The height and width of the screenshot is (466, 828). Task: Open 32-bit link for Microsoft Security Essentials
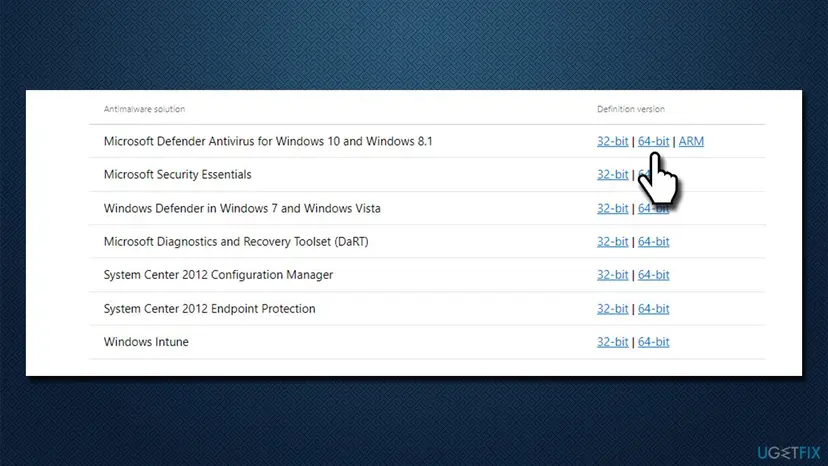(x=613, y=174)
